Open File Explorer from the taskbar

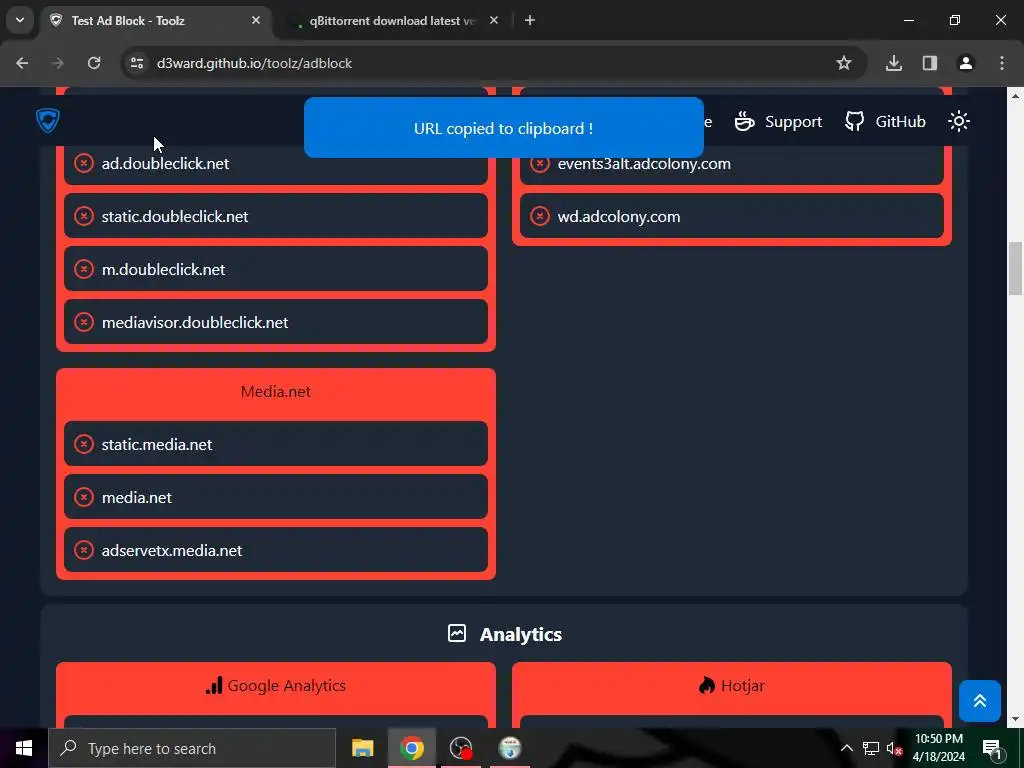(x=362, y=748)
